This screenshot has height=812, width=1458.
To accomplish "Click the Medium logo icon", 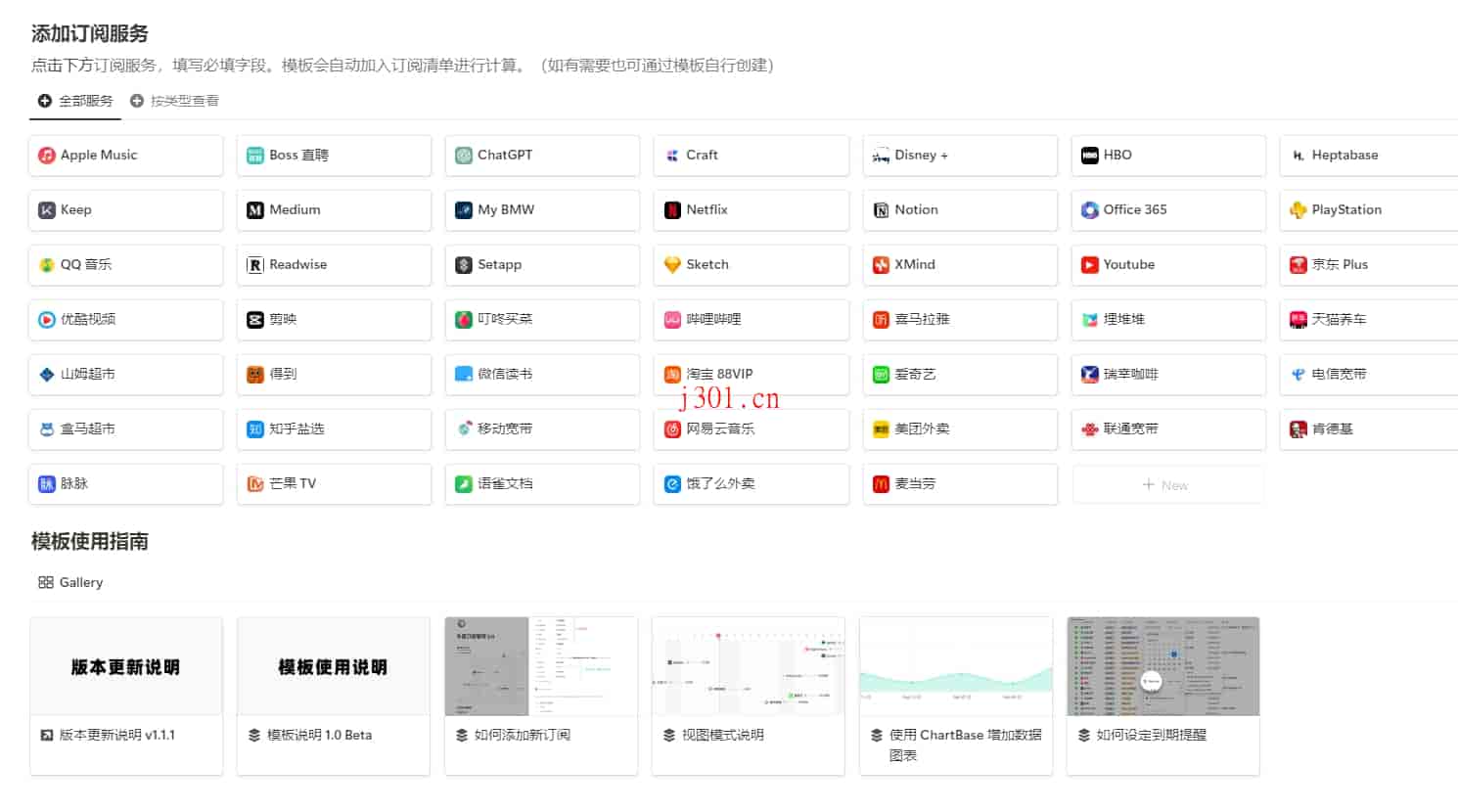I will 255,210.
